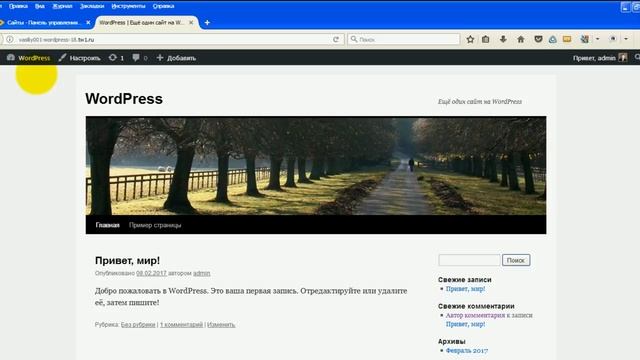The image size is (640, 360).
Task: Expand dropdown arrow beside the multicolor extension icon
Action: [598, 39]
